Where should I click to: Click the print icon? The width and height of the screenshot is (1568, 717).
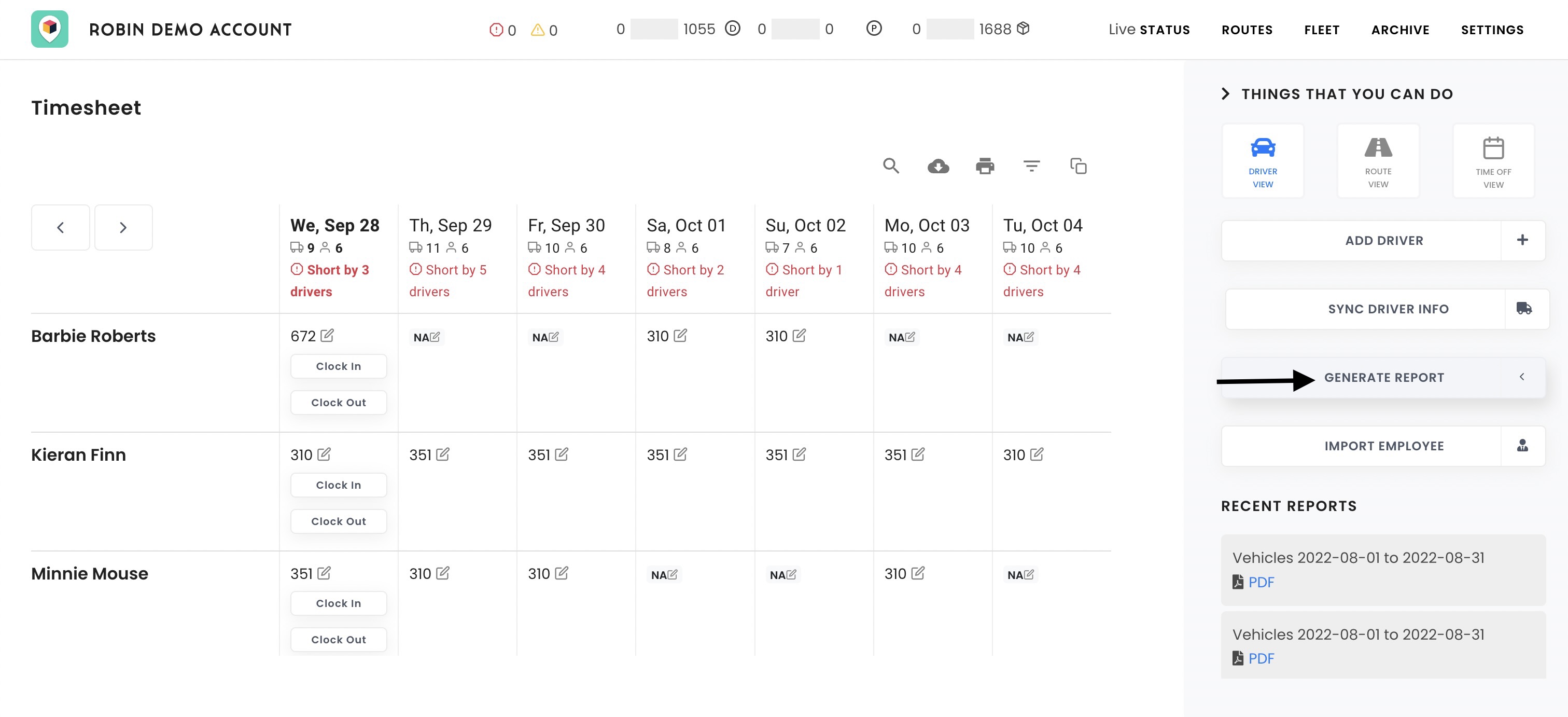pos(984,166)
